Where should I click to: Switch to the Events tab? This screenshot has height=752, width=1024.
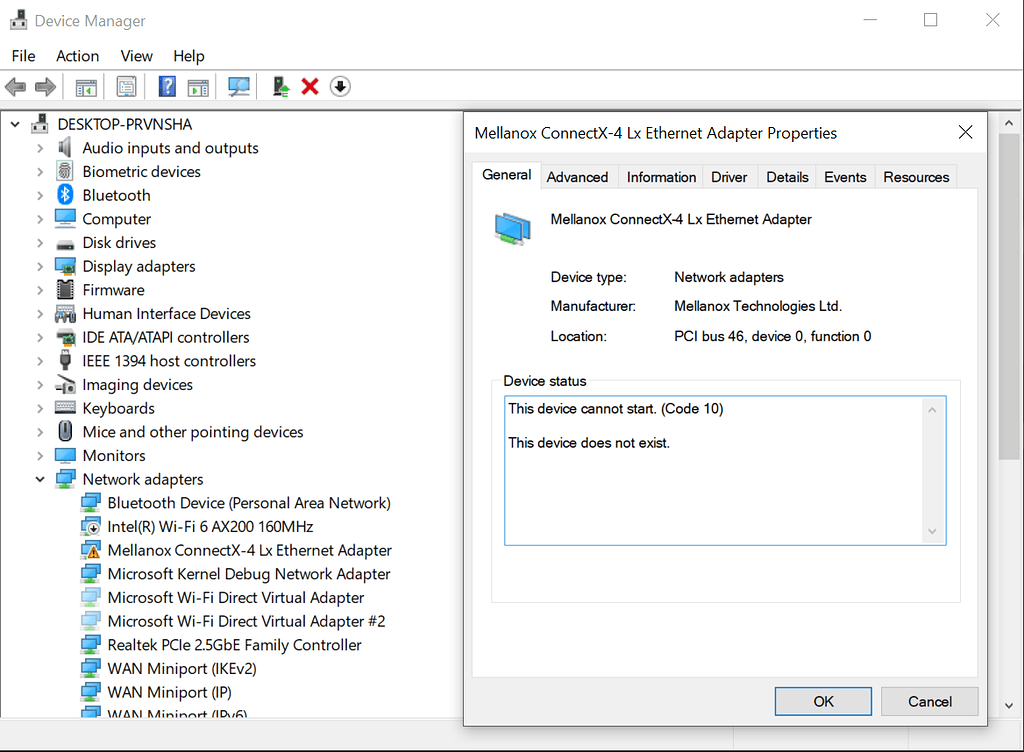tap(845, 176)
